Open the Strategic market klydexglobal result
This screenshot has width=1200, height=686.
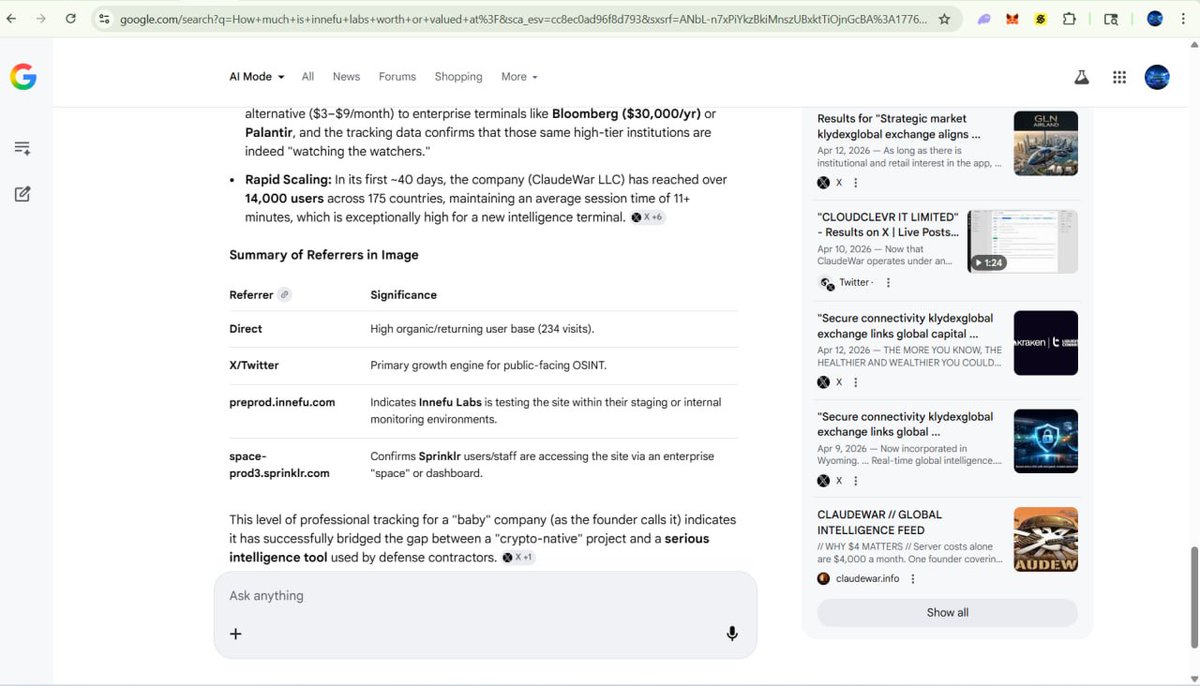pos(899,126)
